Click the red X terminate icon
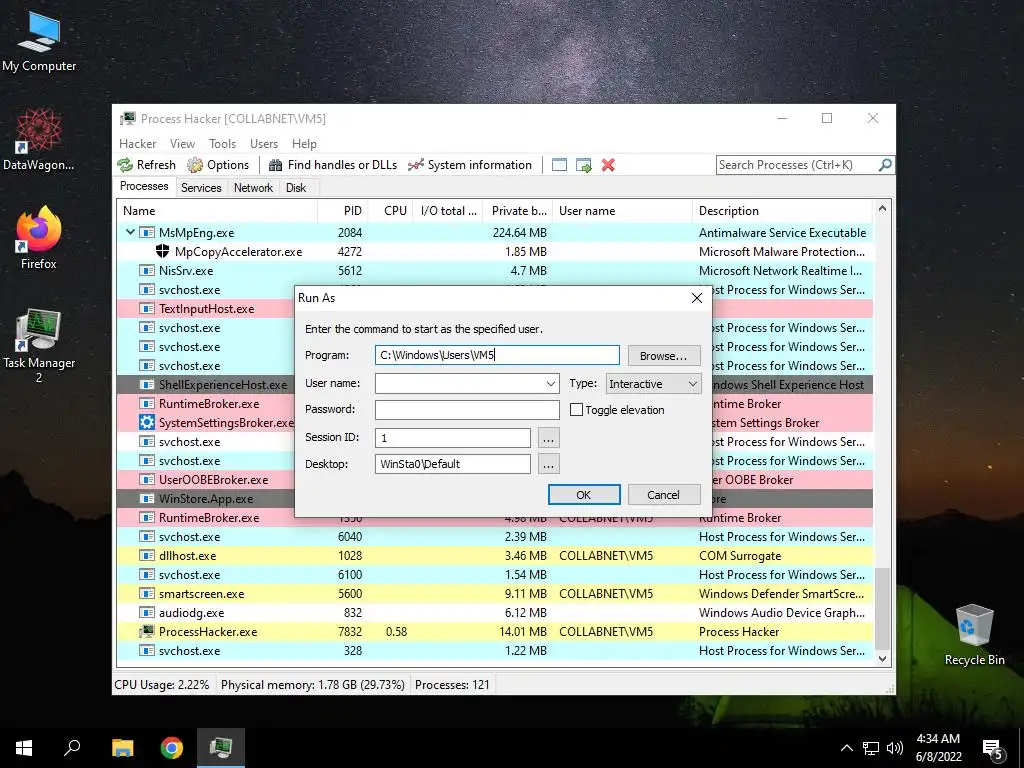Image resolution: width=1024 pixels, height=768 pixels. (x=608, y=165)
